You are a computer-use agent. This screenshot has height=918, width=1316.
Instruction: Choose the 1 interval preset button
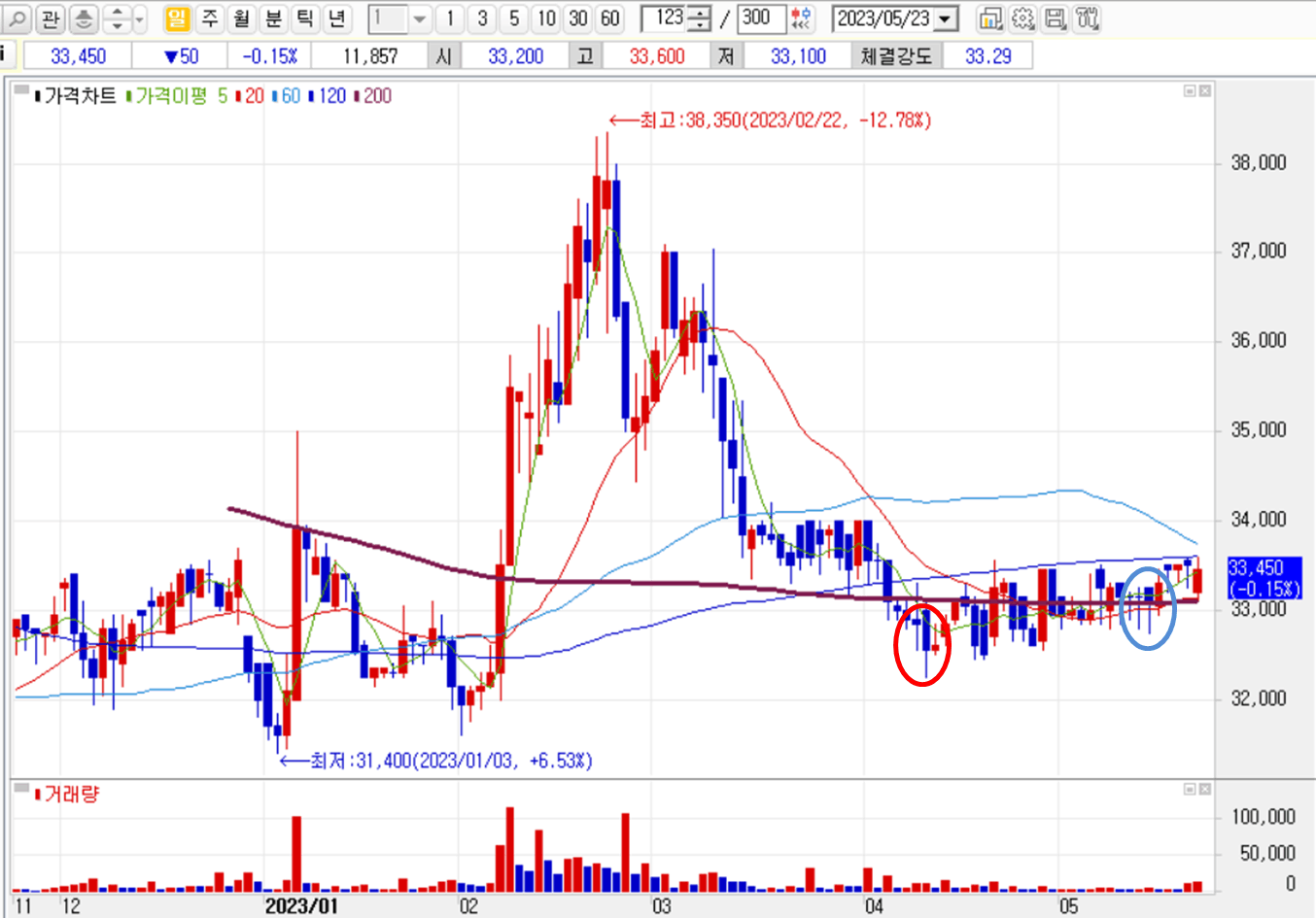[x=450, y=18]
